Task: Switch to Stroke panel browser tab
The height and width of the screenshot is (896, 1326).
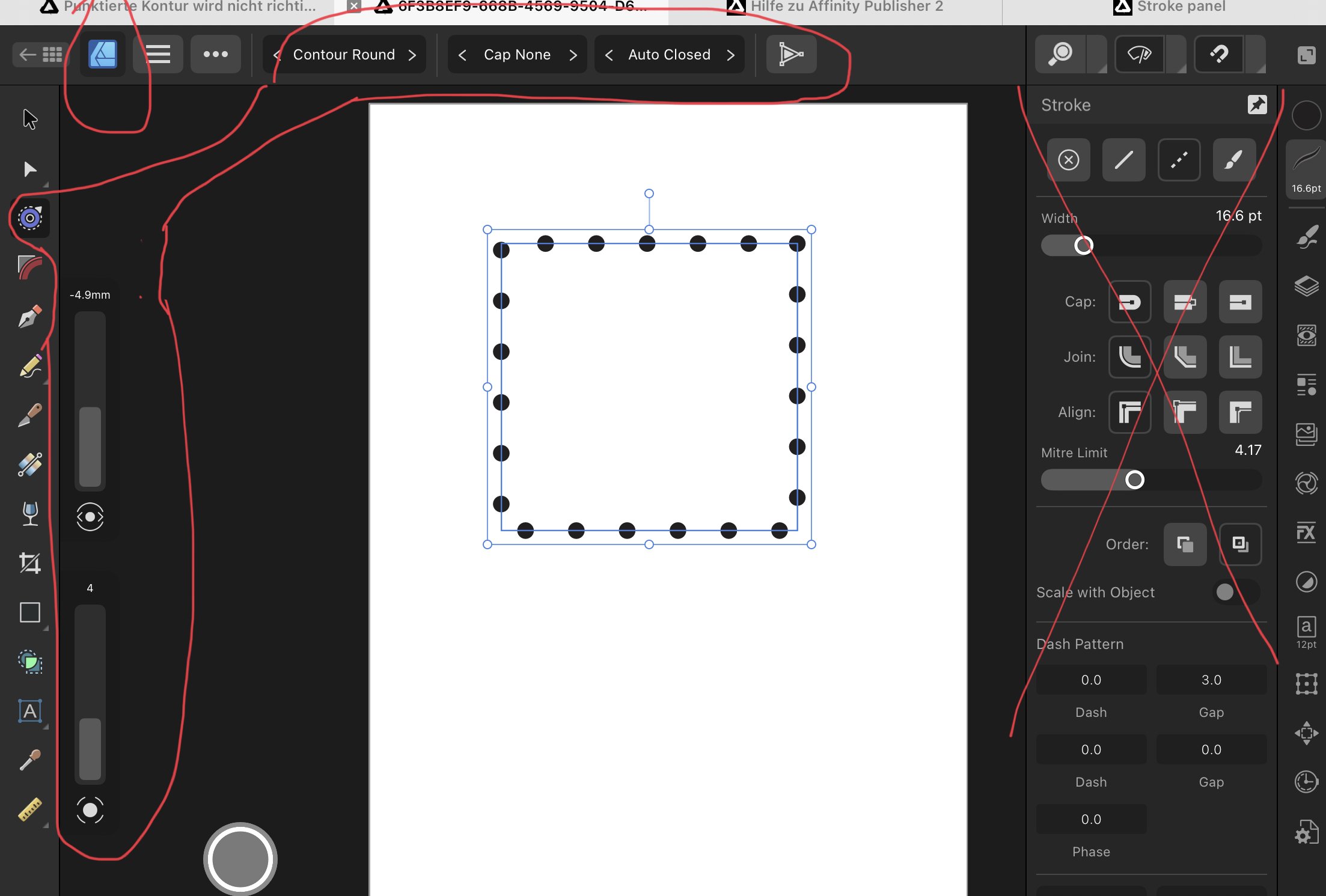Action: click(x=1169, y=7)
